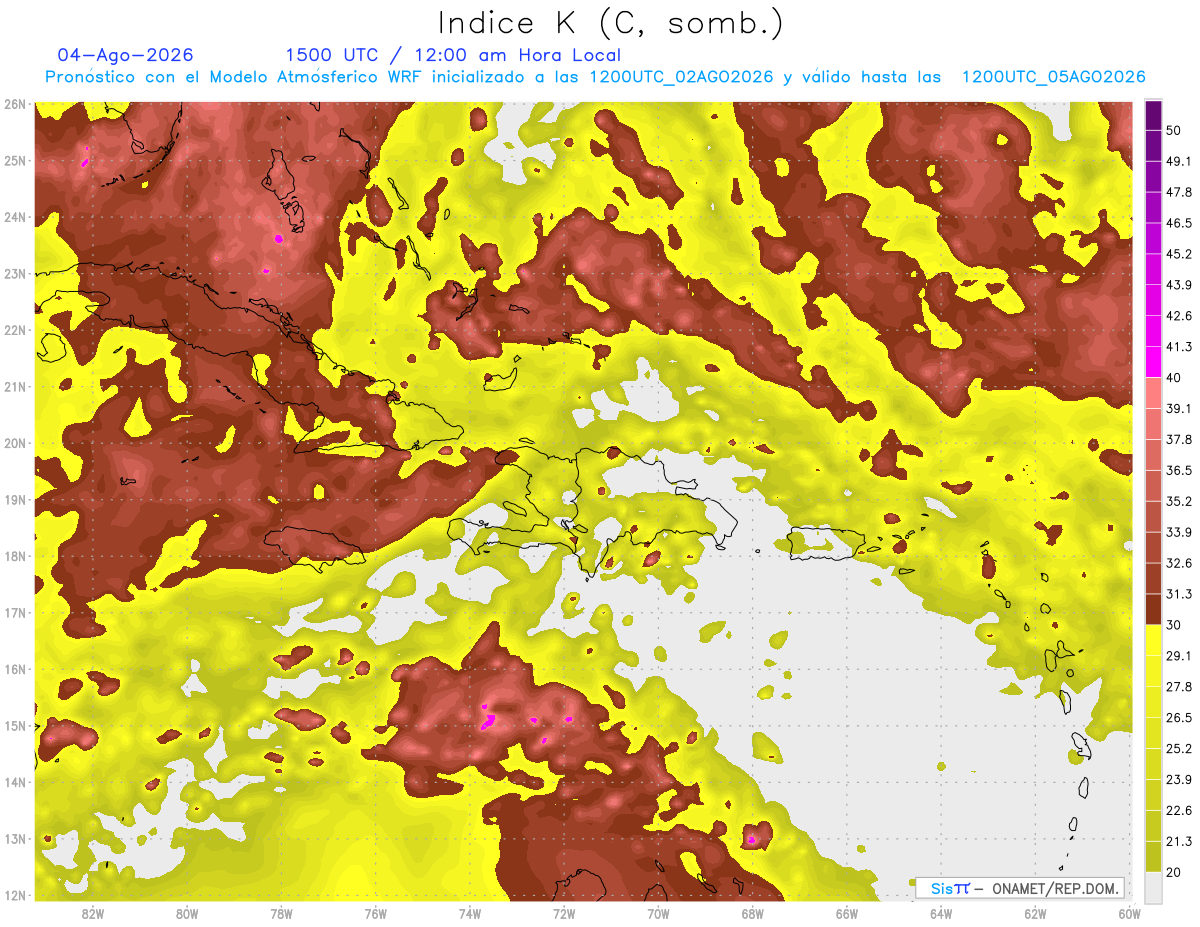Click the '74W' longitude label
Screen dimensions: 1200x927
click(469, 913)
